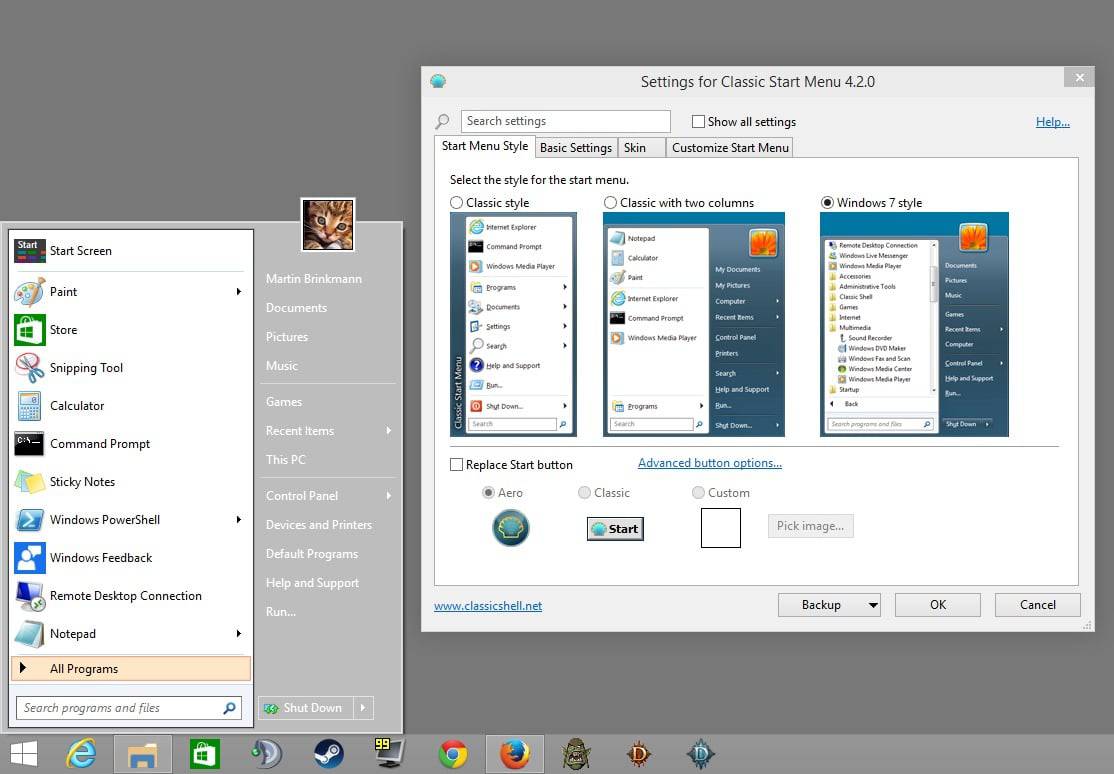Open the Customize Start Menu tab
The width and height of the screenshot is (1114, 774).
click(x=730, y=147)
